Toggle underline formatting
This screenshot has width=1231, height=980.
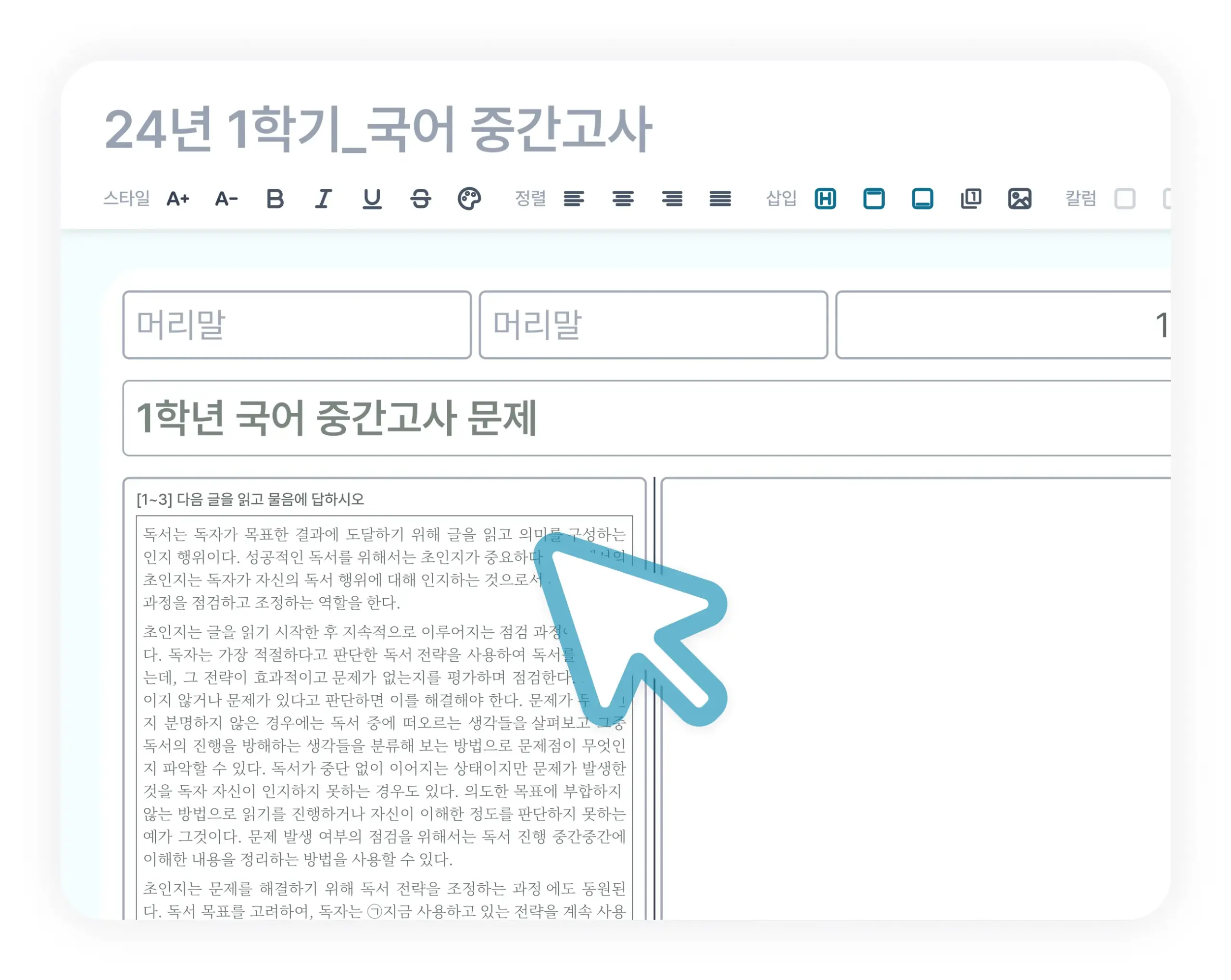point(372,199)
